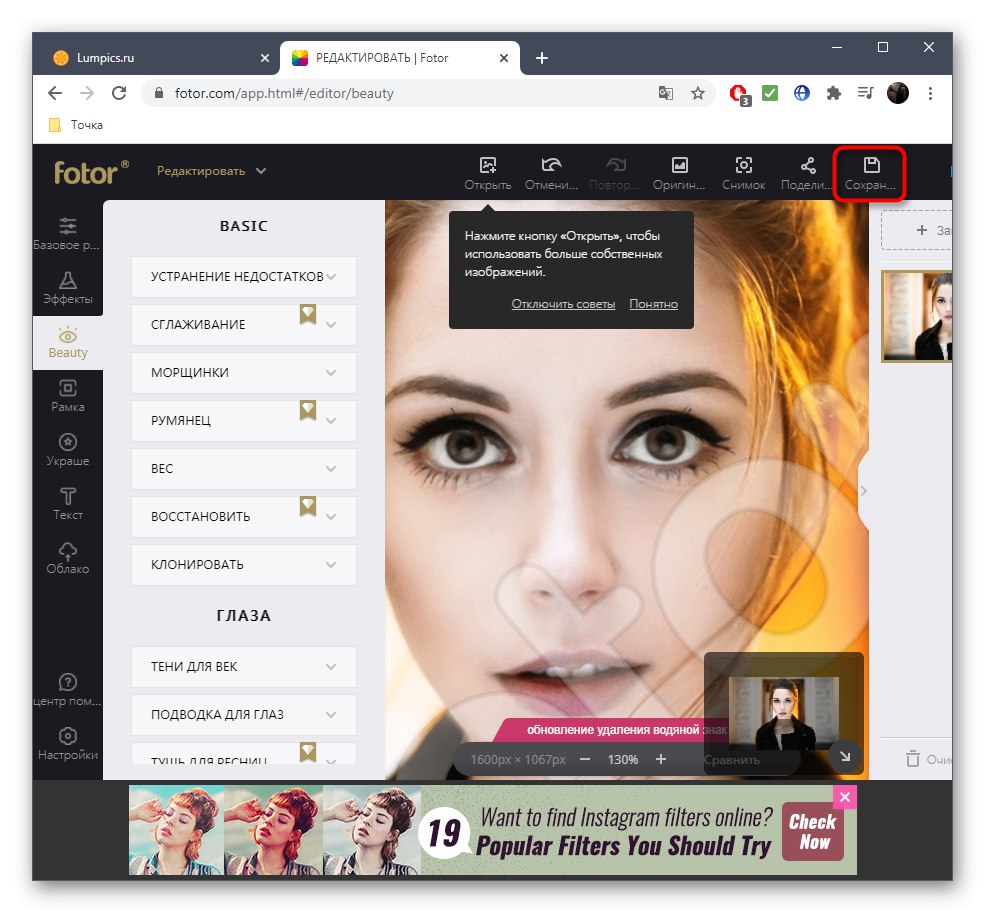Expand the КЛОНИРОВАТЬ option
Image resolution: width=985 pixels, height=913 pixels.
point(244,564)
